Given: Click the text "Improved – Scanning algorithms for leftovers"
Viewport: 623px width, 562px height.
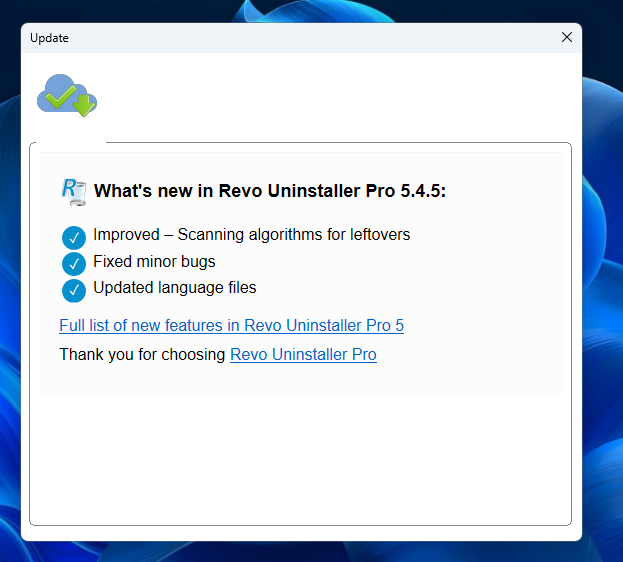Looking at the screenshot, I should [x=252, y=234].
